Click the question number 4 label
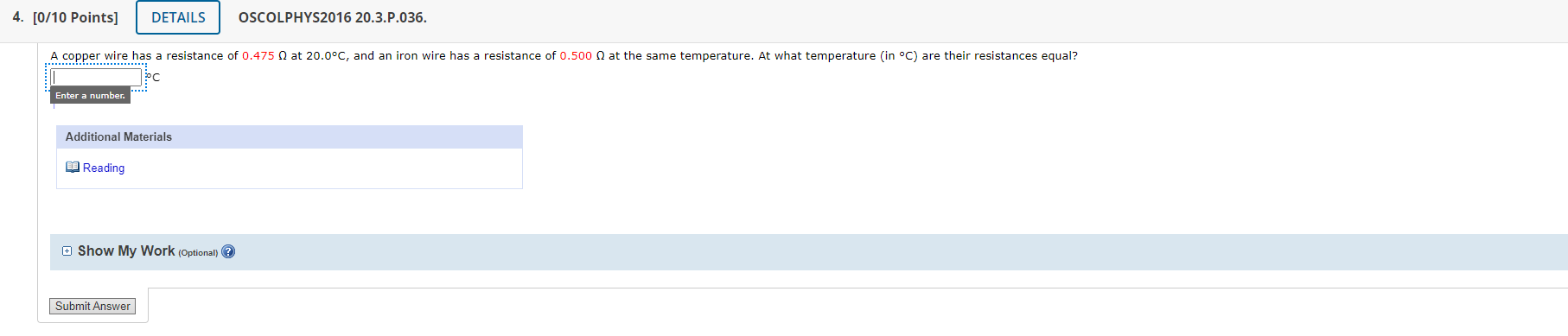The image size is (1568, 336). [17, 17]
